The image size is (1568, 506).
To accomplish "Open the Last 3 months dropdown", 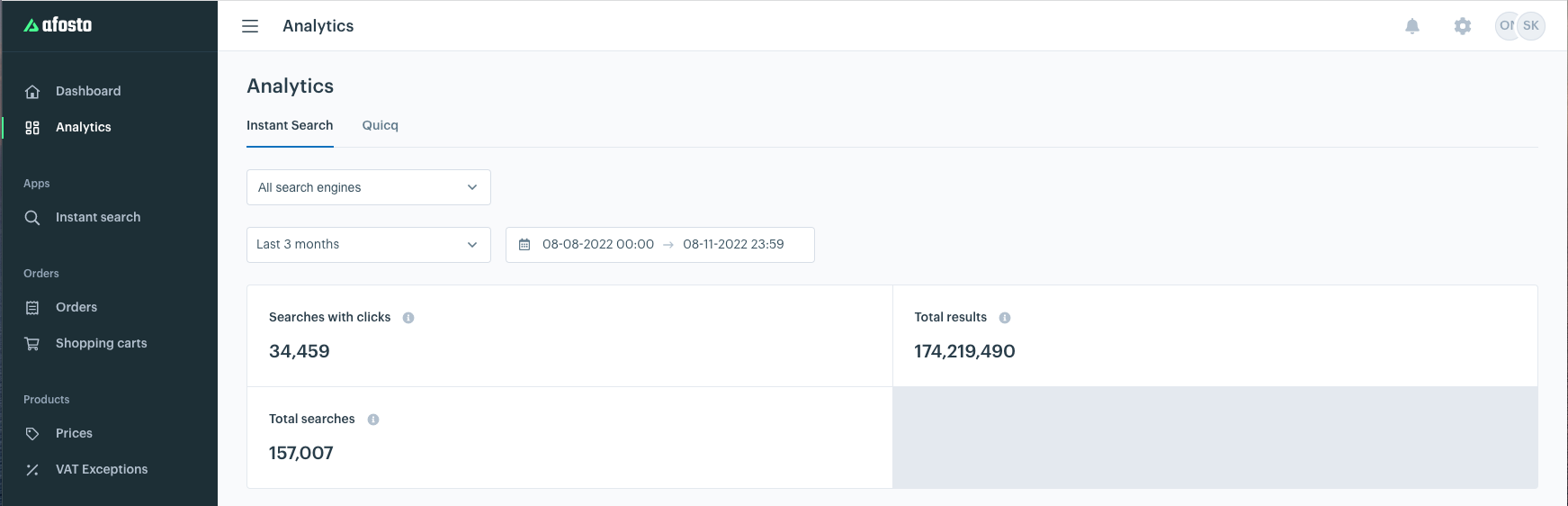I will (368, 245).
